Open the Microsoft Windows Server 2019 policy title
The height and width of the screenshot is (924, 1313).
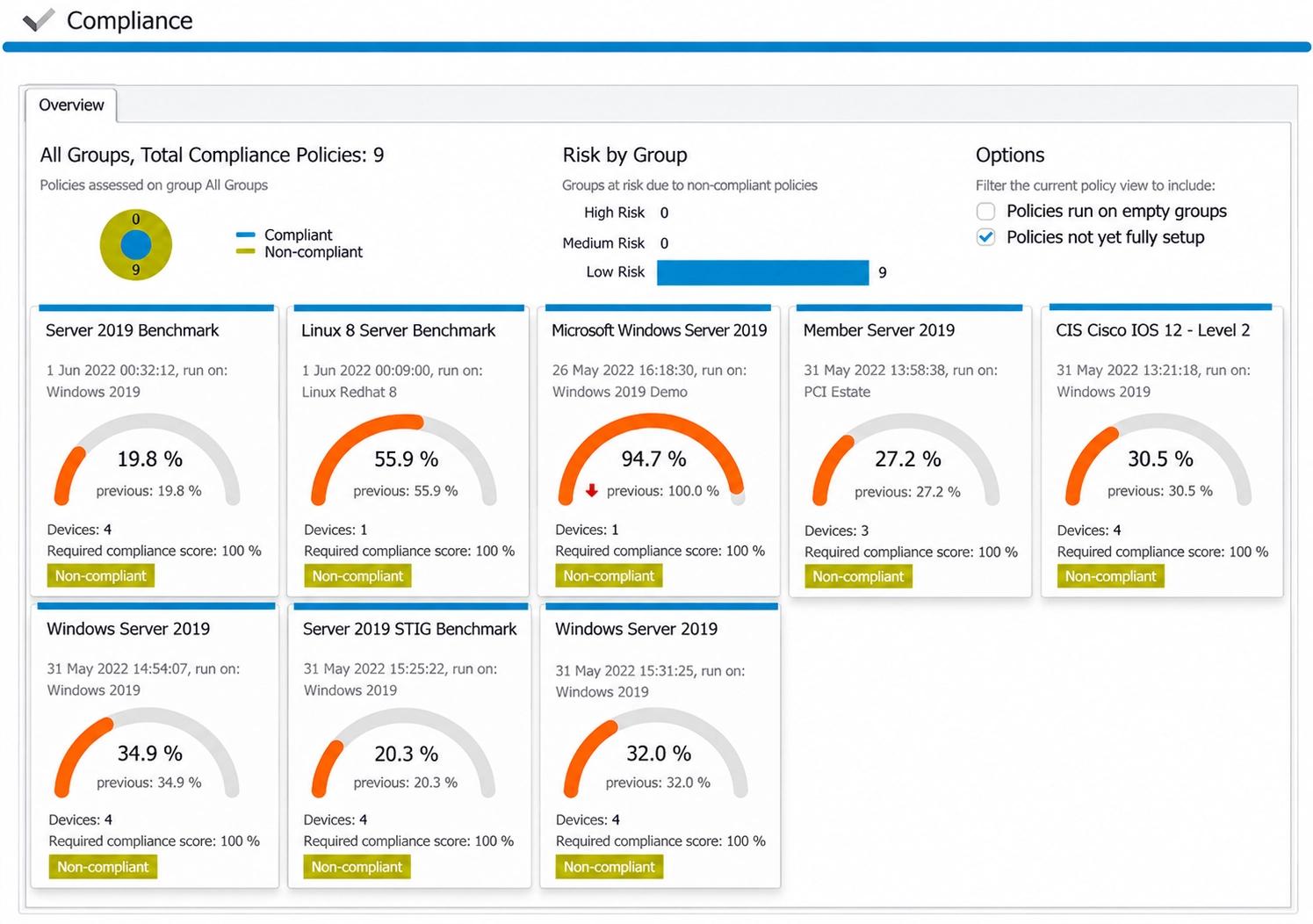659,330
